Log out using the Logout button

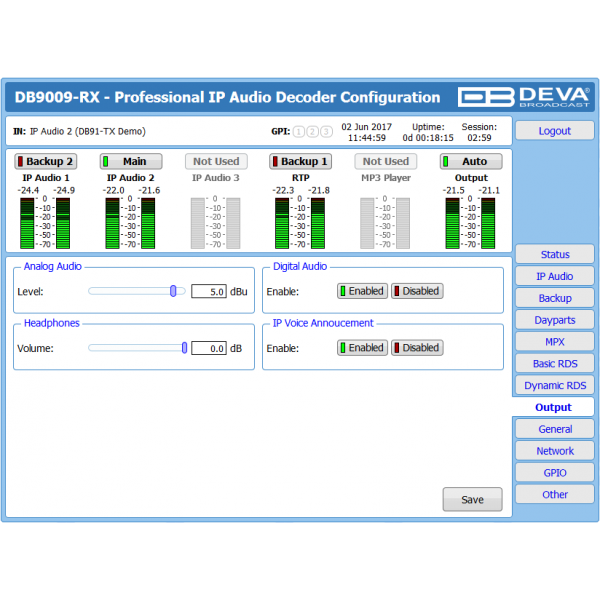[x=554, y=131]
